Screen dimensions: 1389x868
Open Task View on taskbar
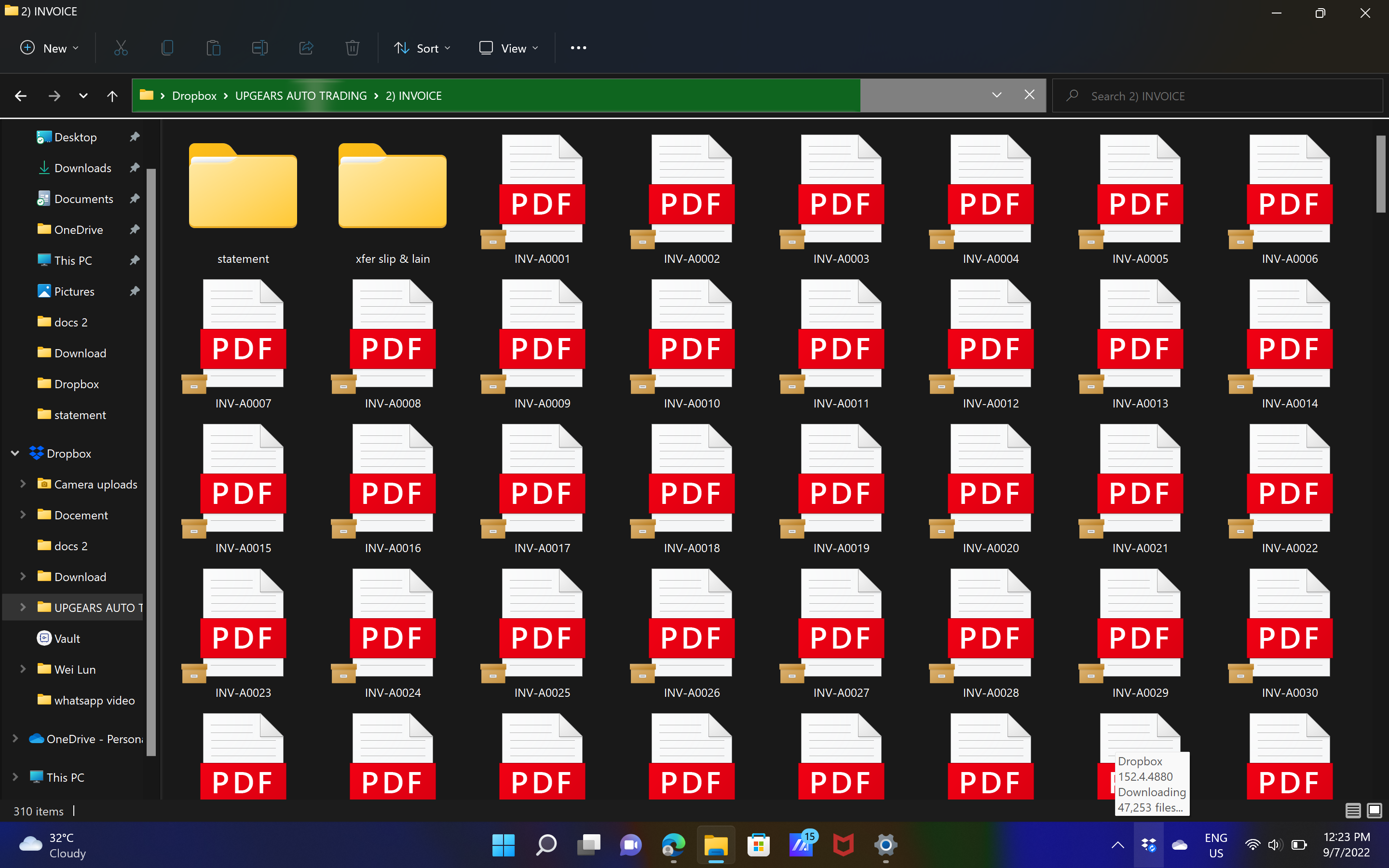(x=588, y=845)
